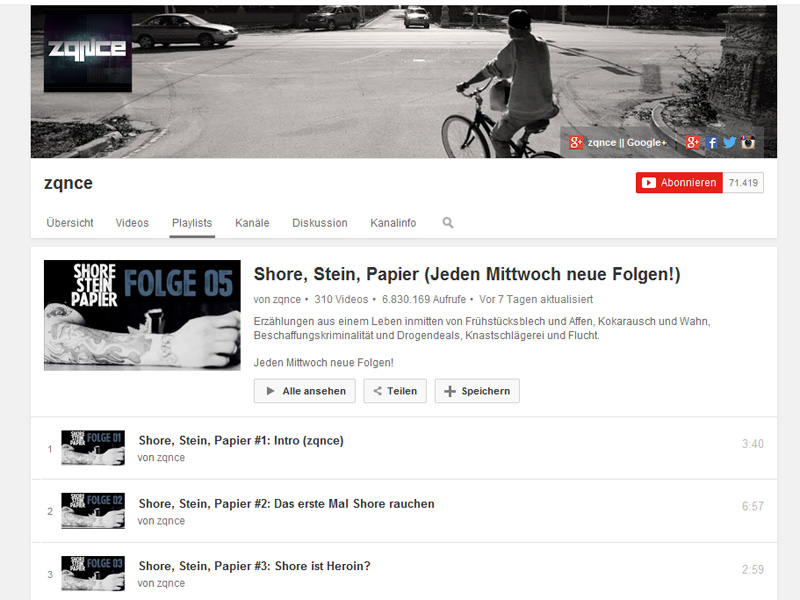The height and width of the screenshot is (600, 800).
Task: Click the 3:40 duration of video #1
Action: click(753, 444)
